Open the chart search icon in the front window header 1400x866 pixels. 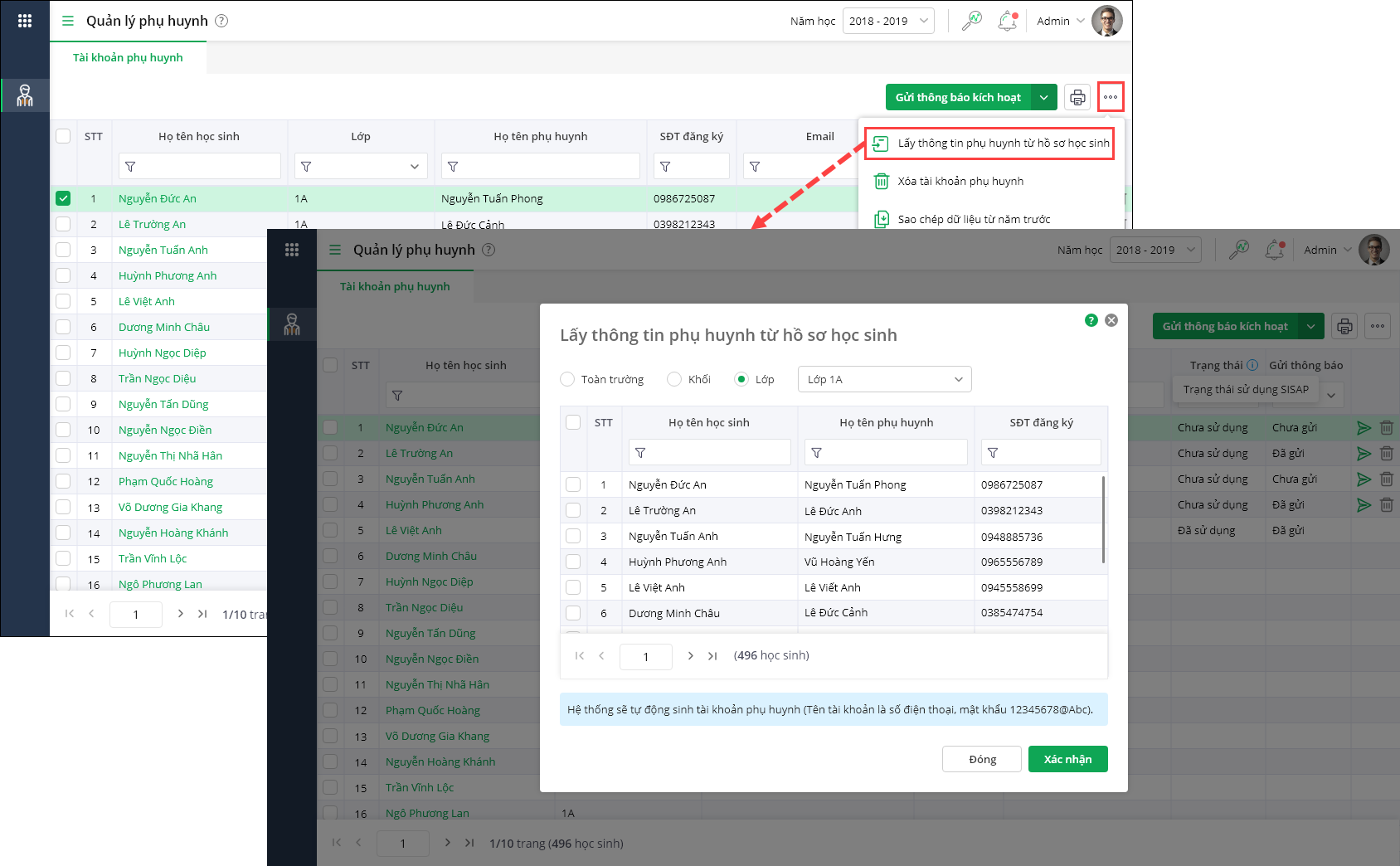[1239, 250]
